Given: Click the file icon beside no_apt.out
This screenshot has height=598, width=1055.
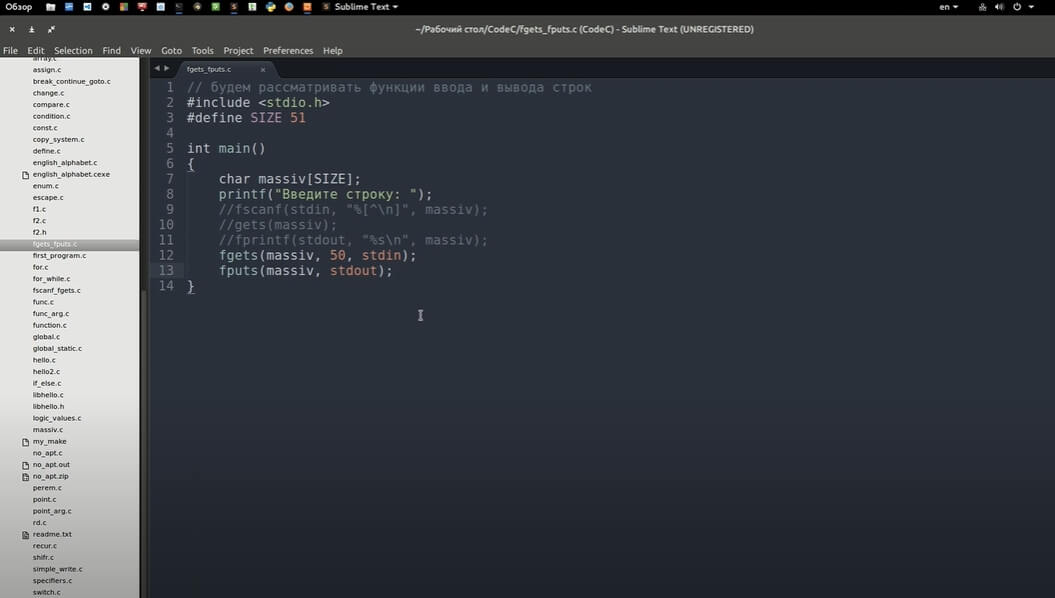Looking at the screenshot, I should tap(26, 465).
